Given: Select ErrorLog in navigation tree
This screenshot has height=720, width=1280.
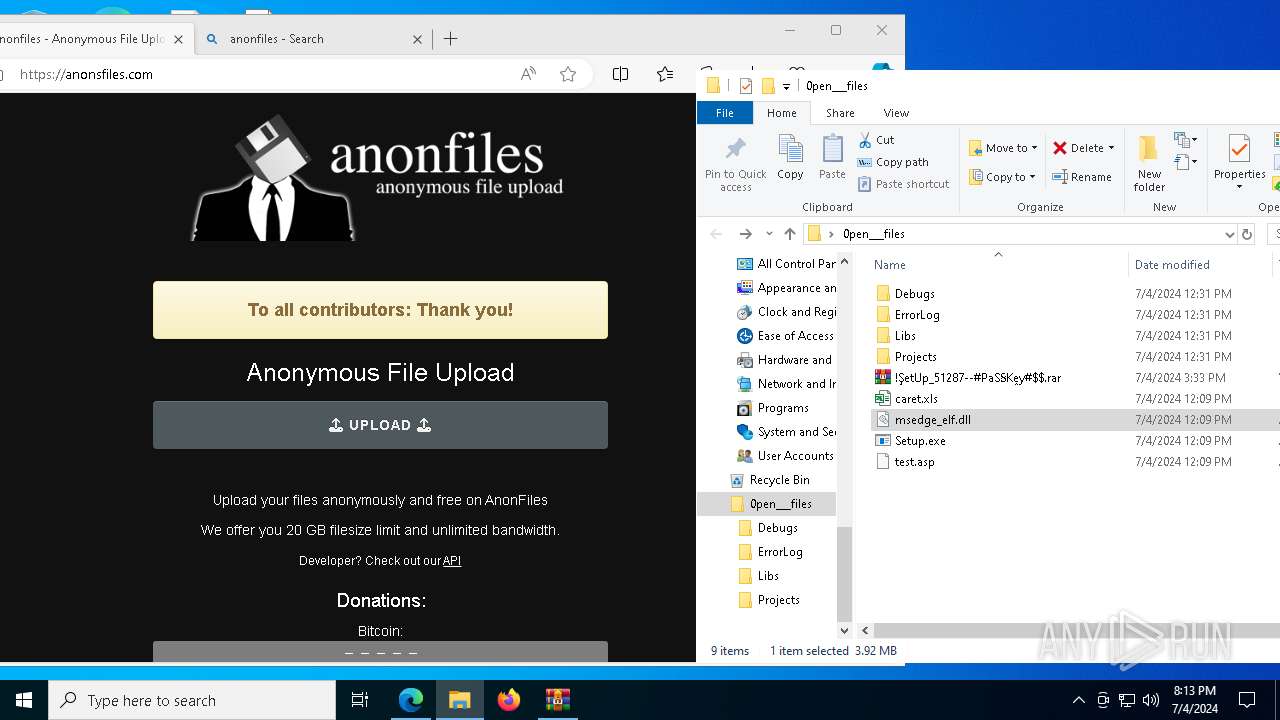Looking at the screenshot, I should (x=780, y=552).
